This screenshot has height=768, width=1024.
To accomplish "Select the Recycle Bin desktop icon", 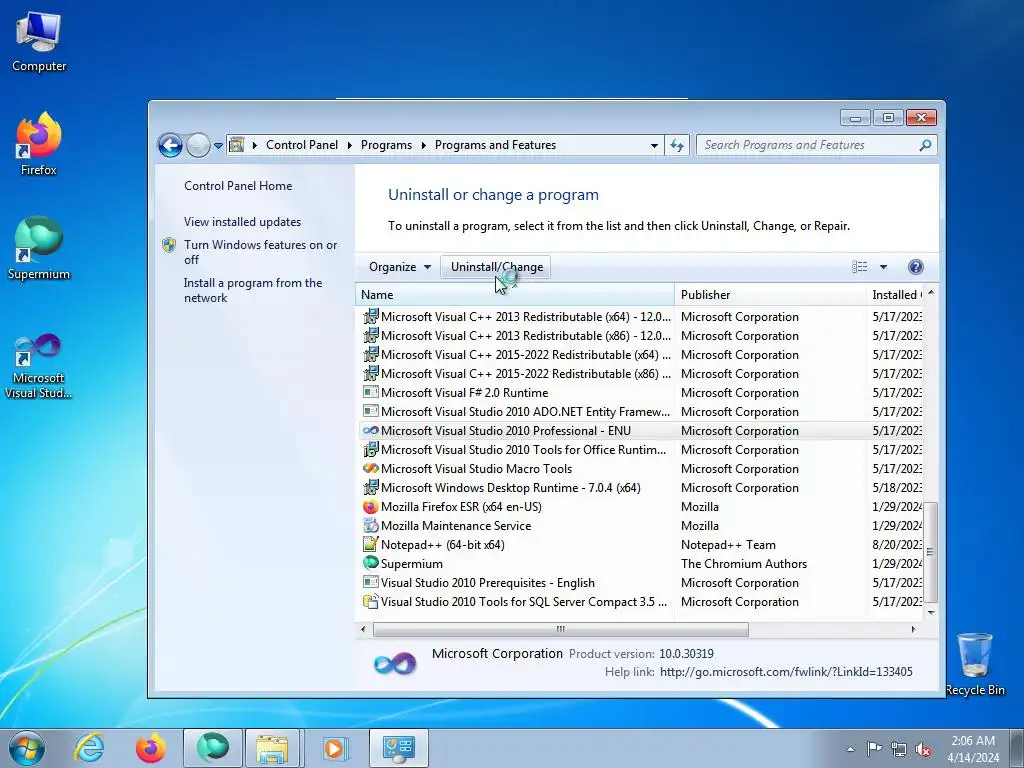I will click(975, 664).
